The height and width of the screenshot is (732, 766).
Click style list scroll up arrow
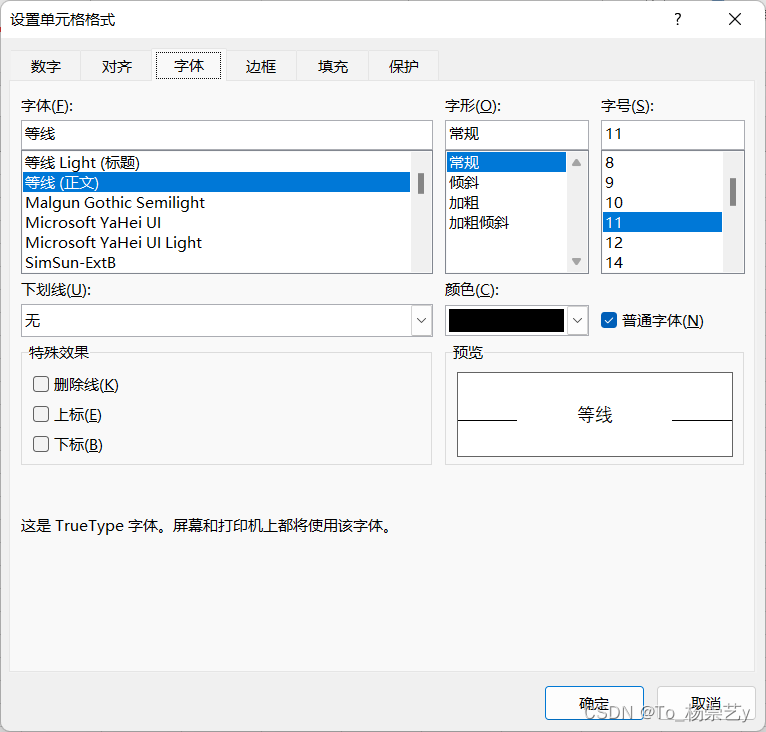576,163
